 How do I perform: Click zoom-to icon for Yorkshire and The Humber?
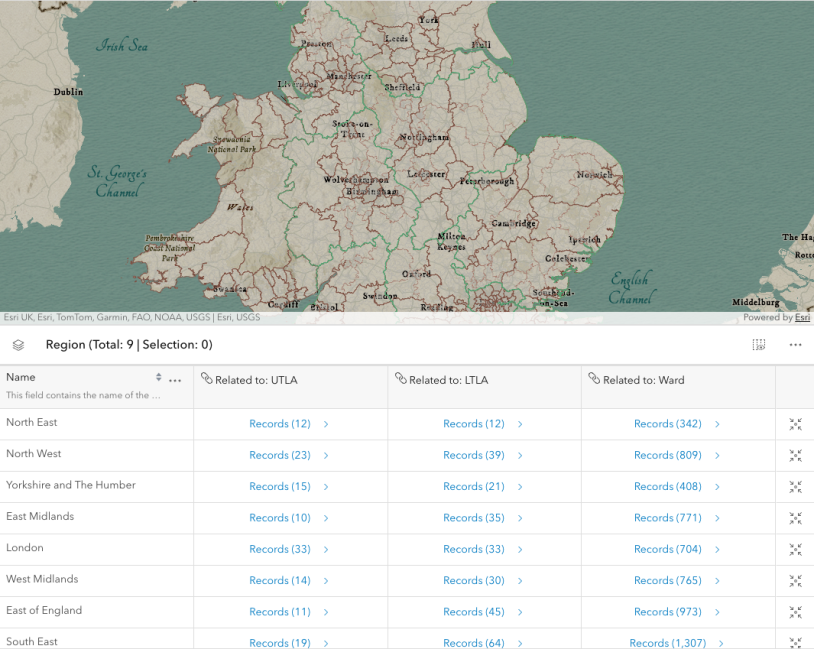[x=795, y=487]
